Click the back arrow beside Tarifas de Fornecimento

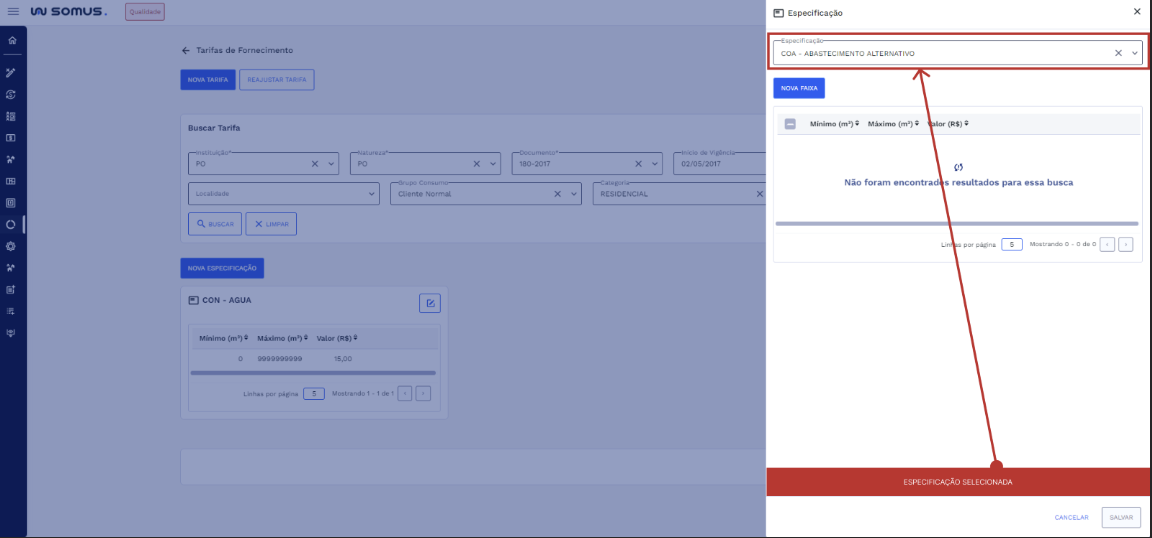click(x=185, y=50)
